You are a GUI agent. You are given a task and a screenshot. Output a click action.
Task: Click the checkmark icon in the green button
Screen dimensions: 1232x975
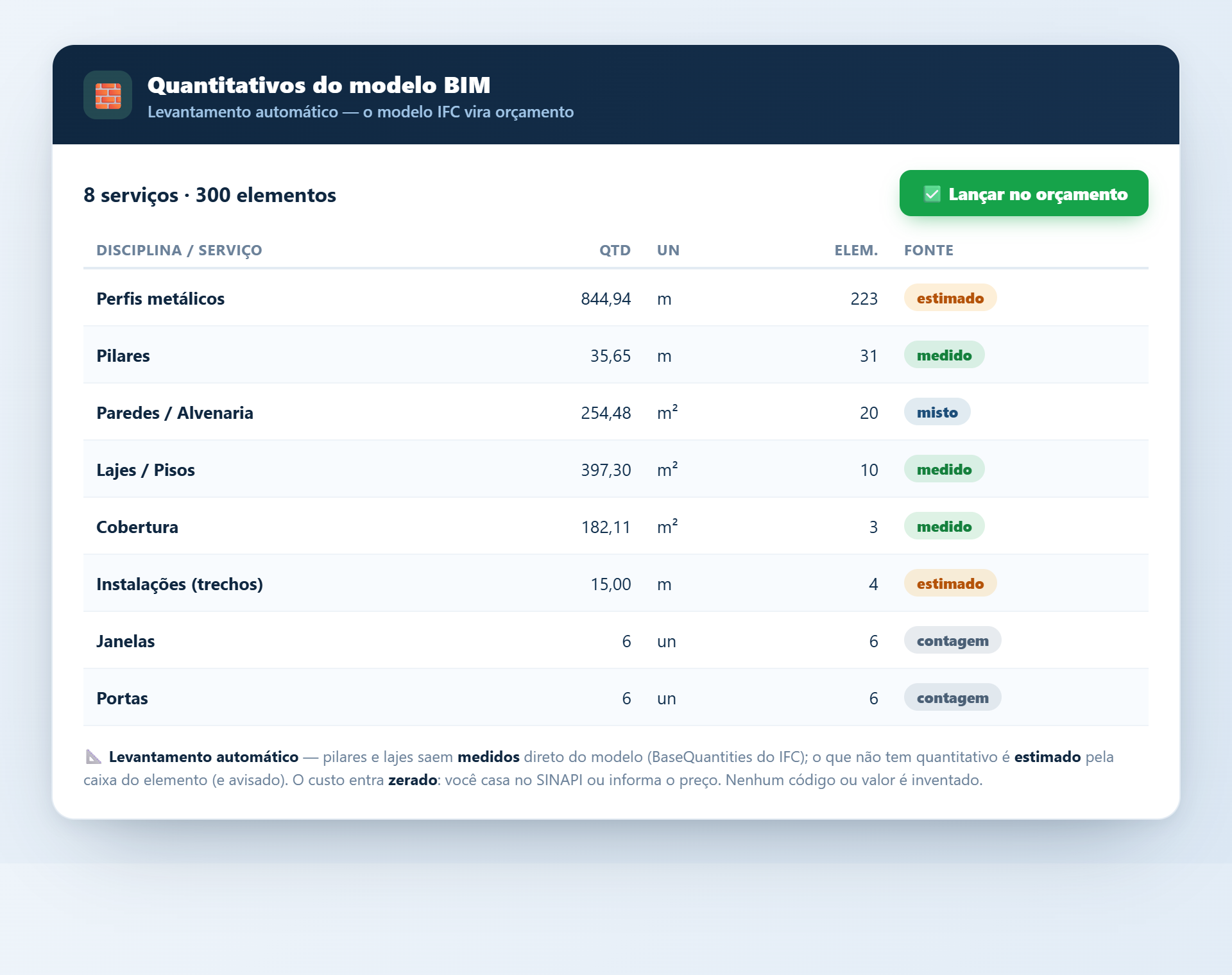[x=932, y=194]
